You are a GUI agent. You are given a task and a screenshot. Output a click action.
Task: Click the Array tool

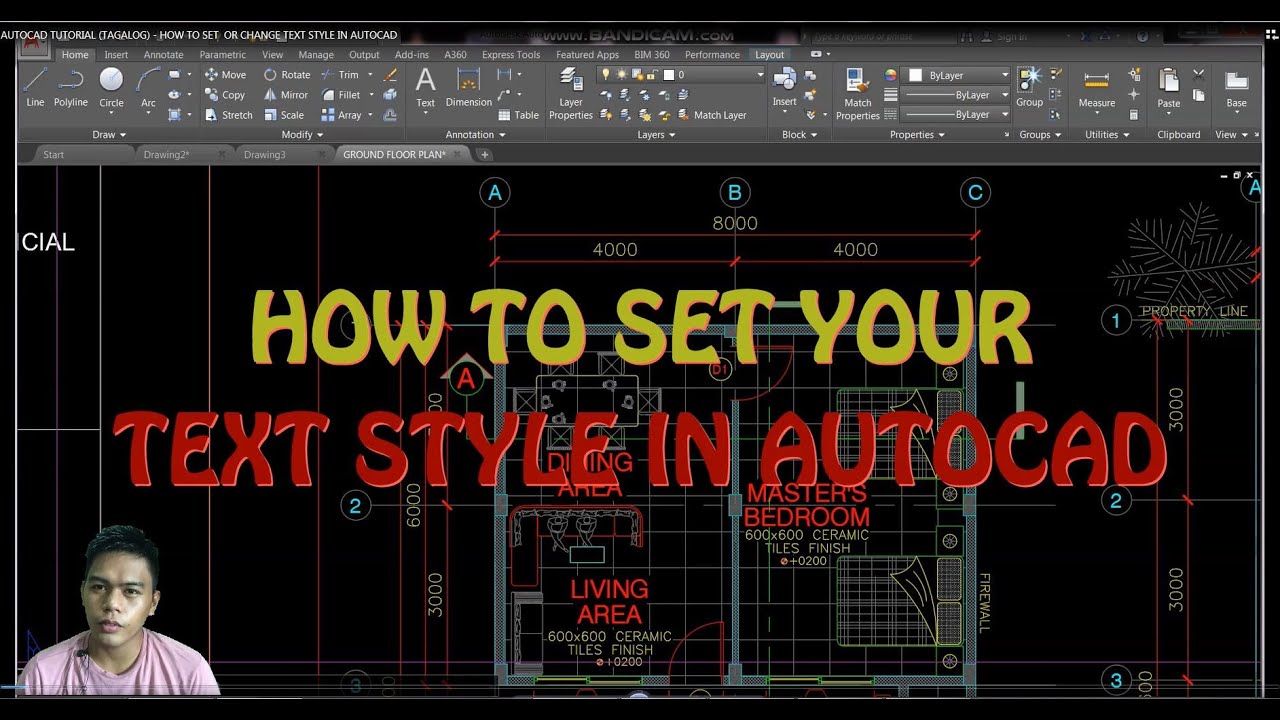341,115
